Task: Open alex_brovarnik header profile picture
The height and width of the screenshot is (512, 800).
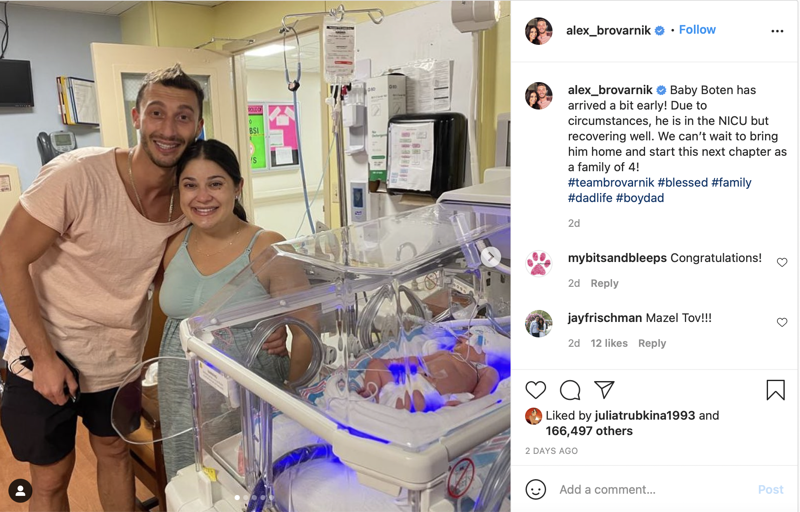Action: (539, 31)
